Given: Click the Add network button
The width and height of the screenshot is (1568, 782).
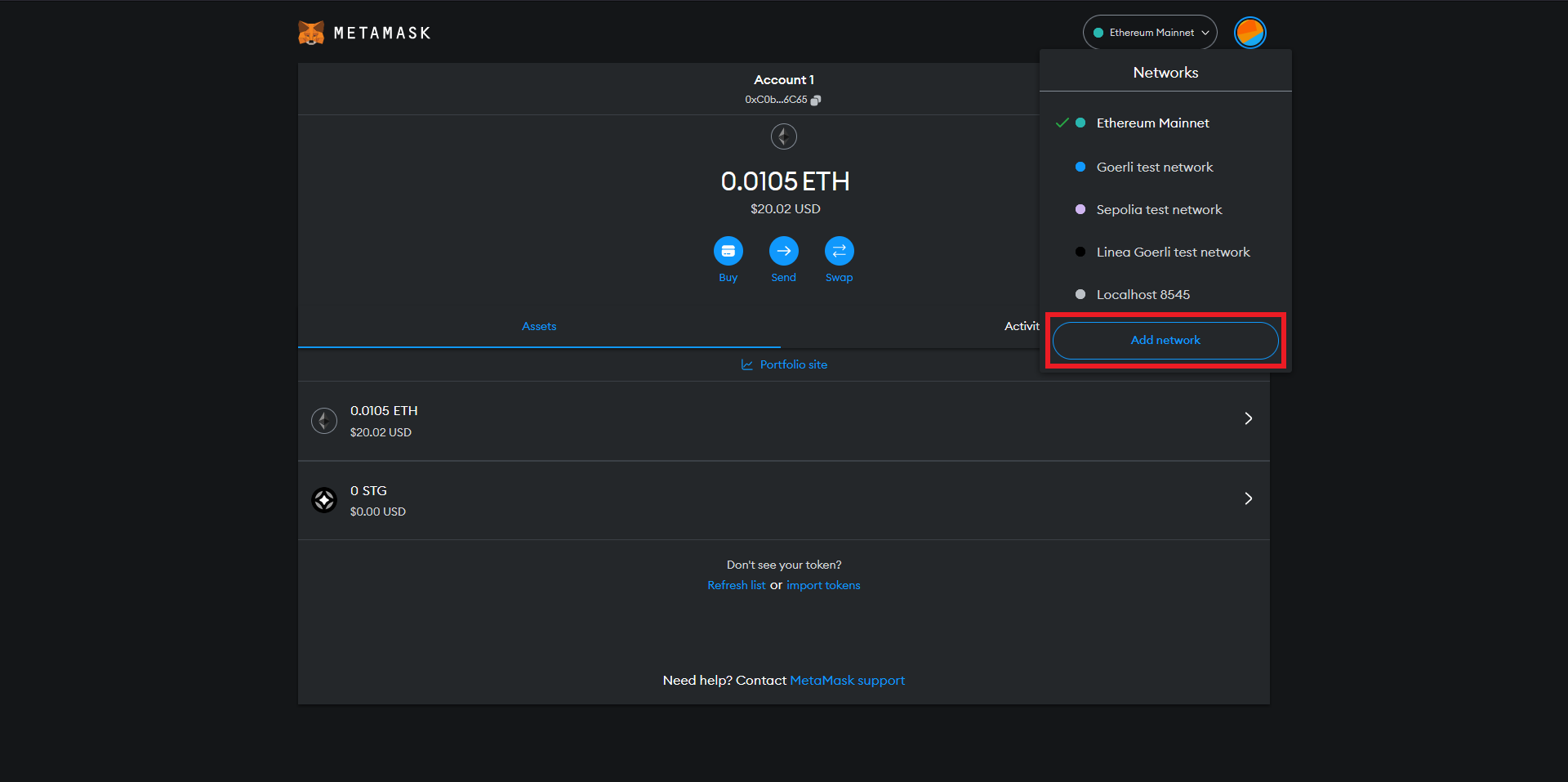Looking at the screenshot, I should (1165, 340).
